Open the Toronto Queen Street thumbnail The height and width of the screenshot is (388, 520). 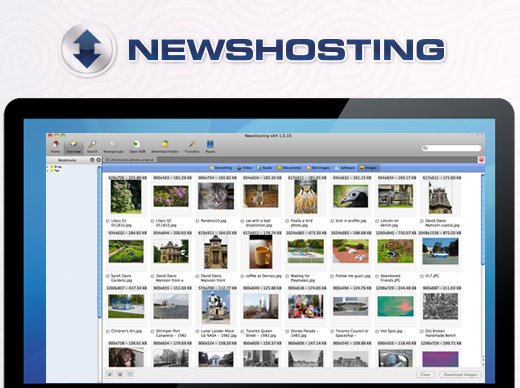point(261,306)
